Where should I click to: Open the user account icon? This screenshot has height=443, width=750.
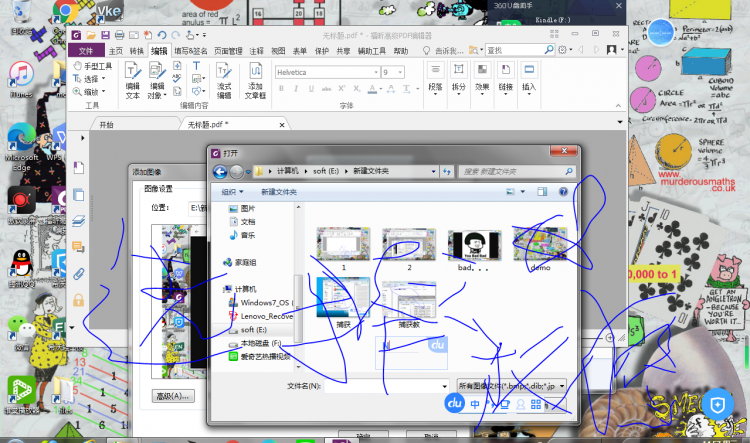tap(611, 50)
